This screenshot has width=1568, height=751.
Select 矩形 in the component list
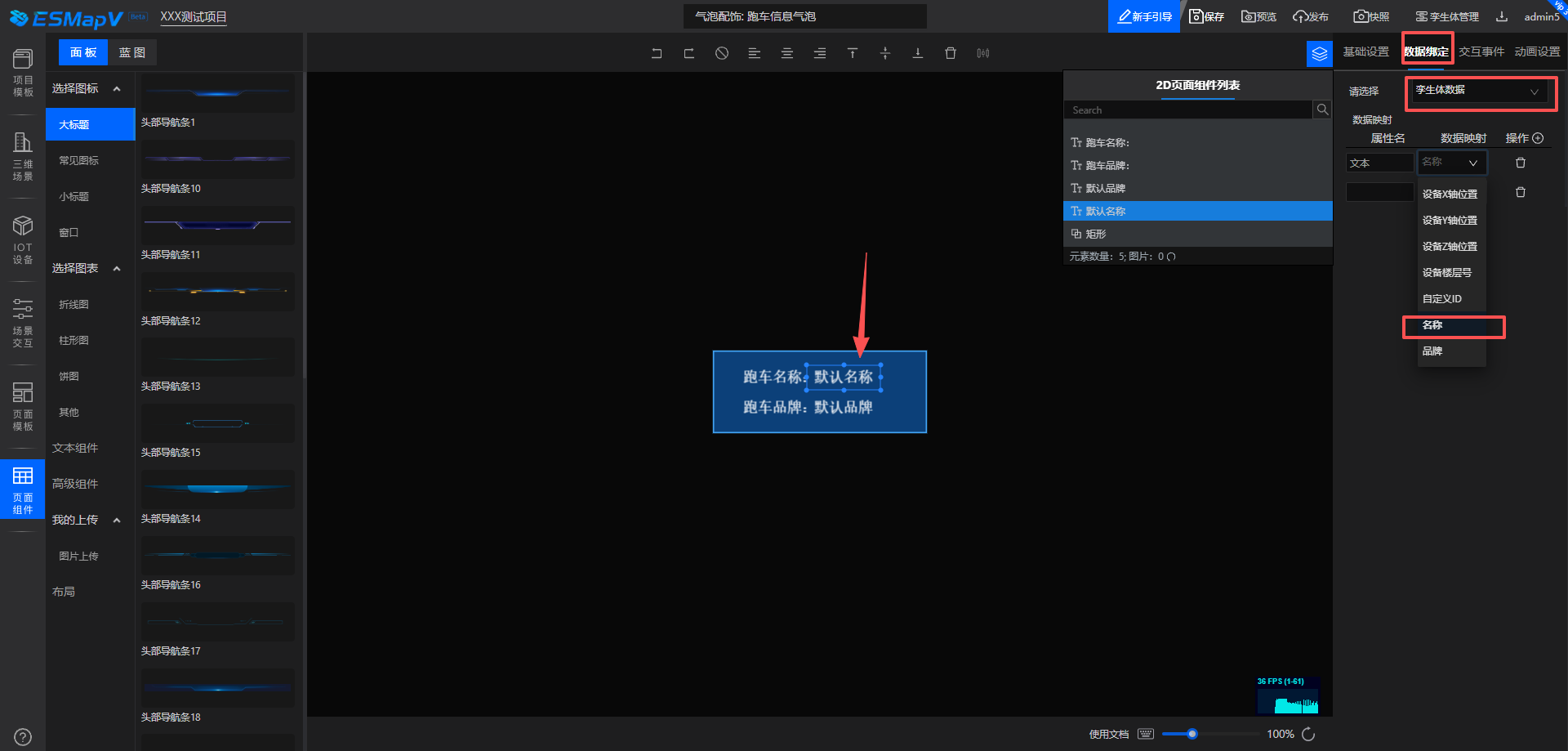1198,234
